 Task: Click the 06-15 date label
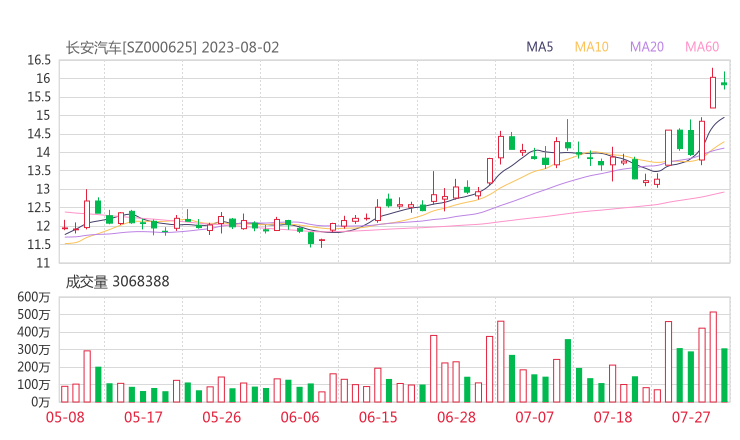[378, 417]
